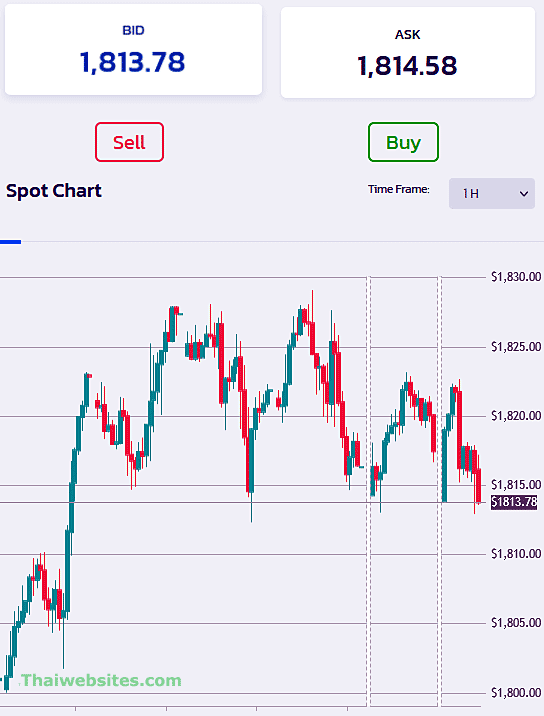Open the Time Frame 1H dropdown
The image size is (544, 716).
(491, 194)
